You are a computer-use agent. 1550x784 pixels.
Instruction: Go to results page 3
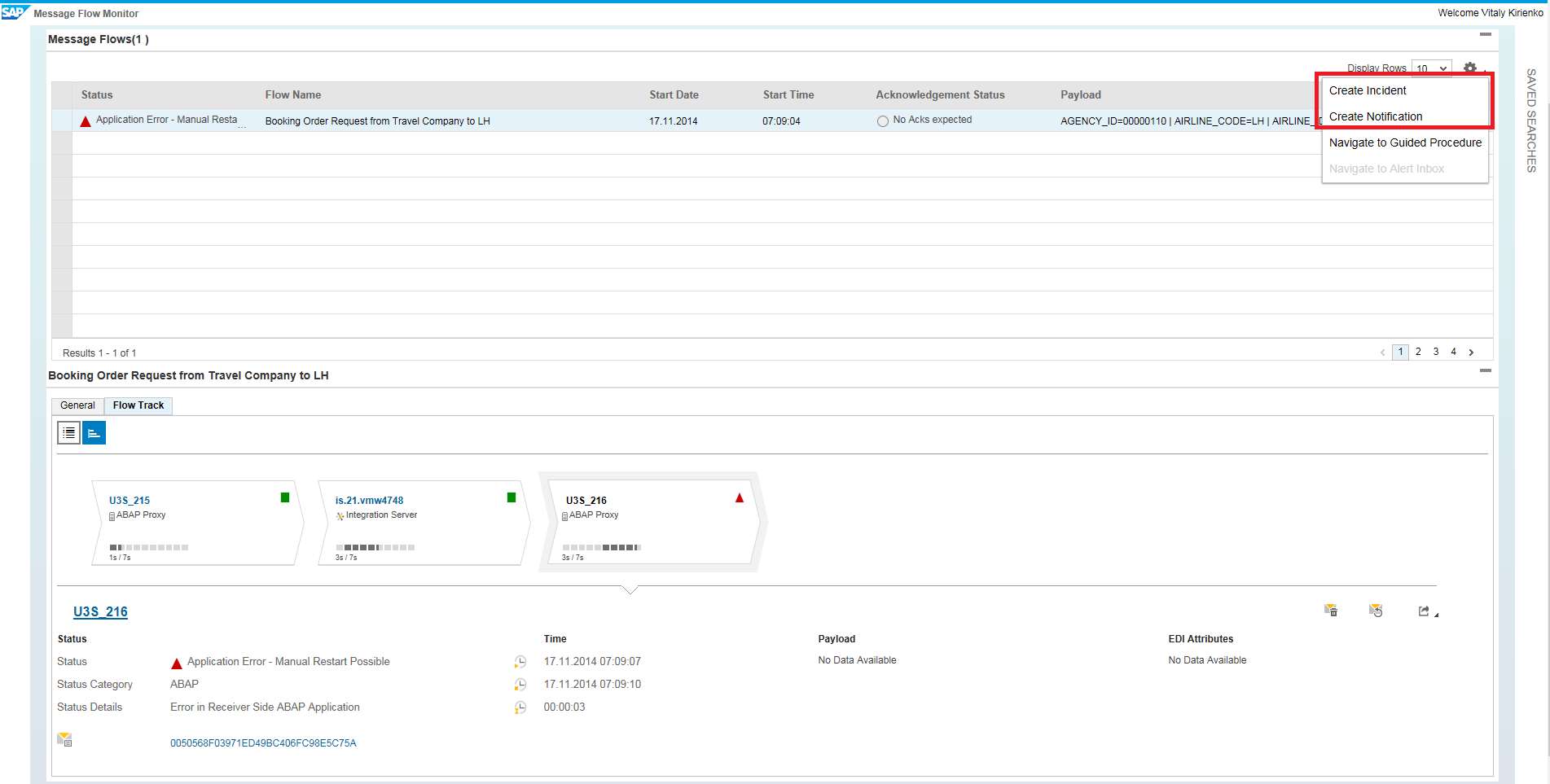pos(1436,352)
